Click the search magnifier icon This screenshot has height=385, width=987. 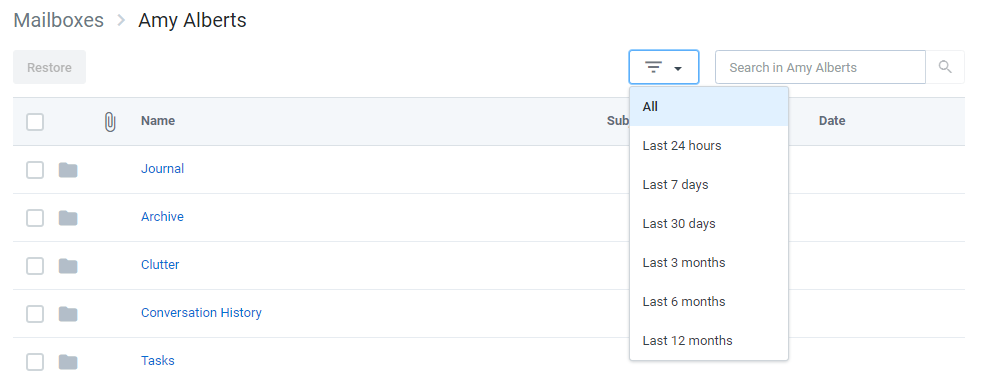coord(945,67)
